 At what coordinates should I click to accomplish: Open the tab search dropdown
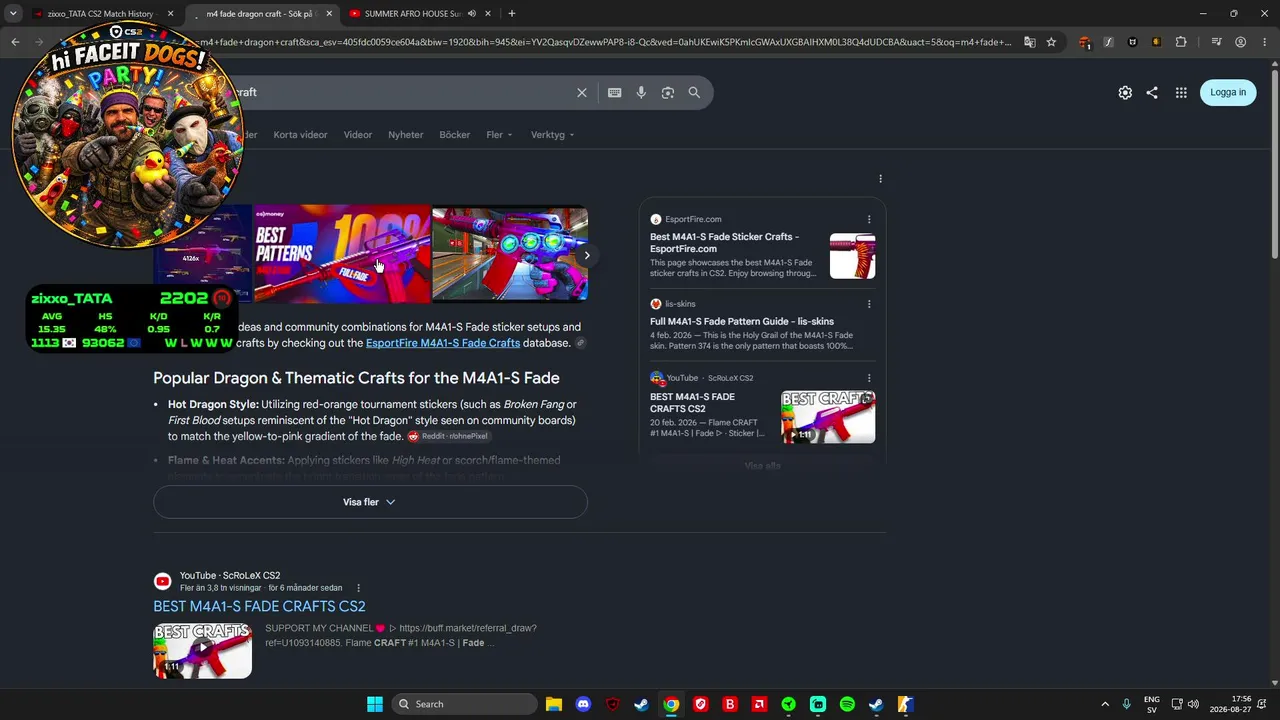coord(13,13)
